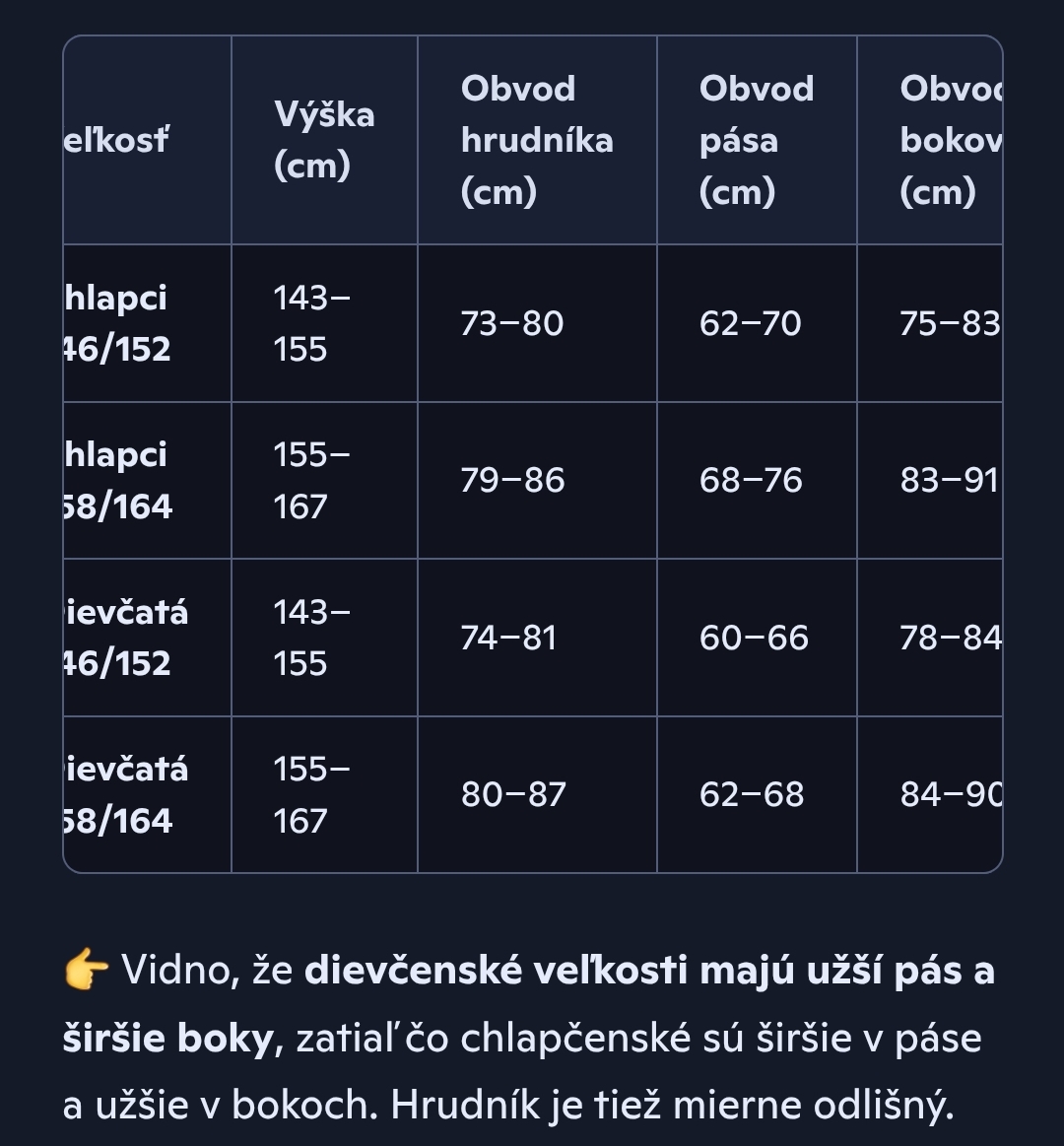Image resolution: width=1064 pixels, height=1146 pixels.
Task: Select the 80–87 chest cell
Action: click(x=513, y=794)
